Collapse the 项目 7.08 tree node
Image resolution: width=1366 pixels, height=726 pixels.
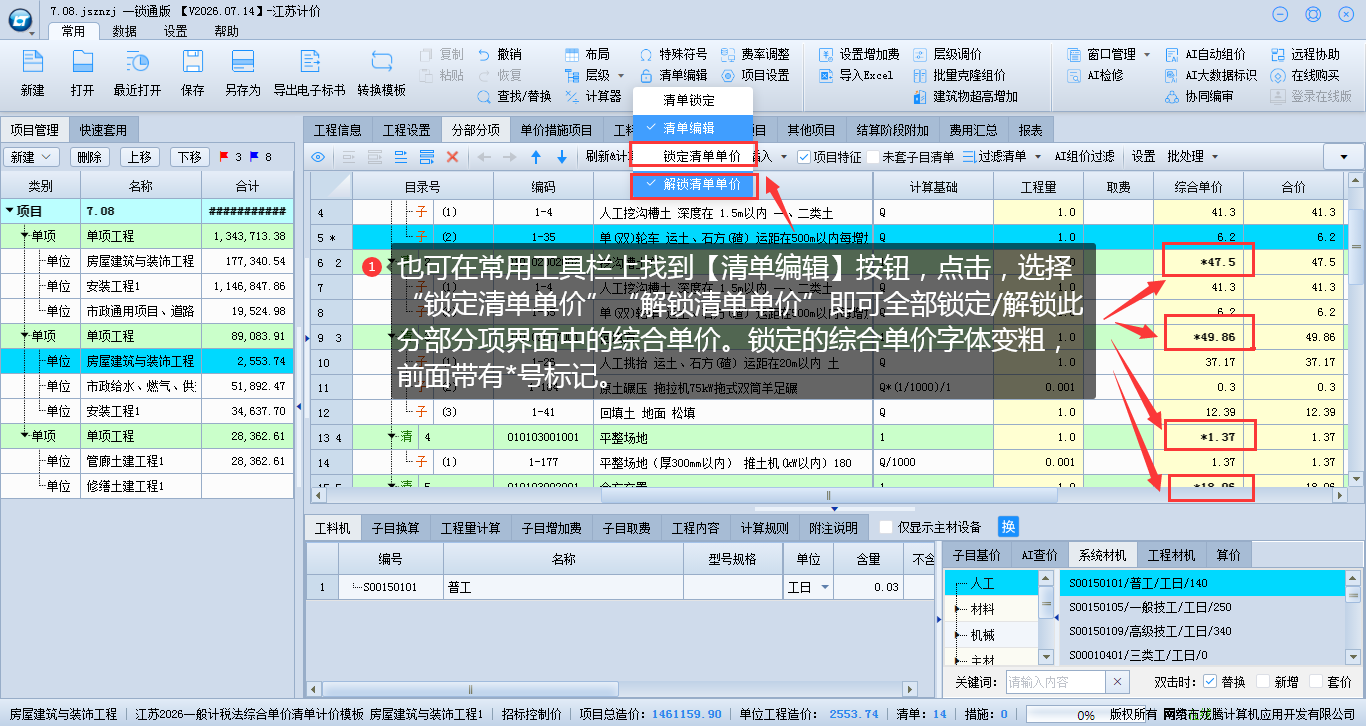pyautogui.click(x=10, y=211)
